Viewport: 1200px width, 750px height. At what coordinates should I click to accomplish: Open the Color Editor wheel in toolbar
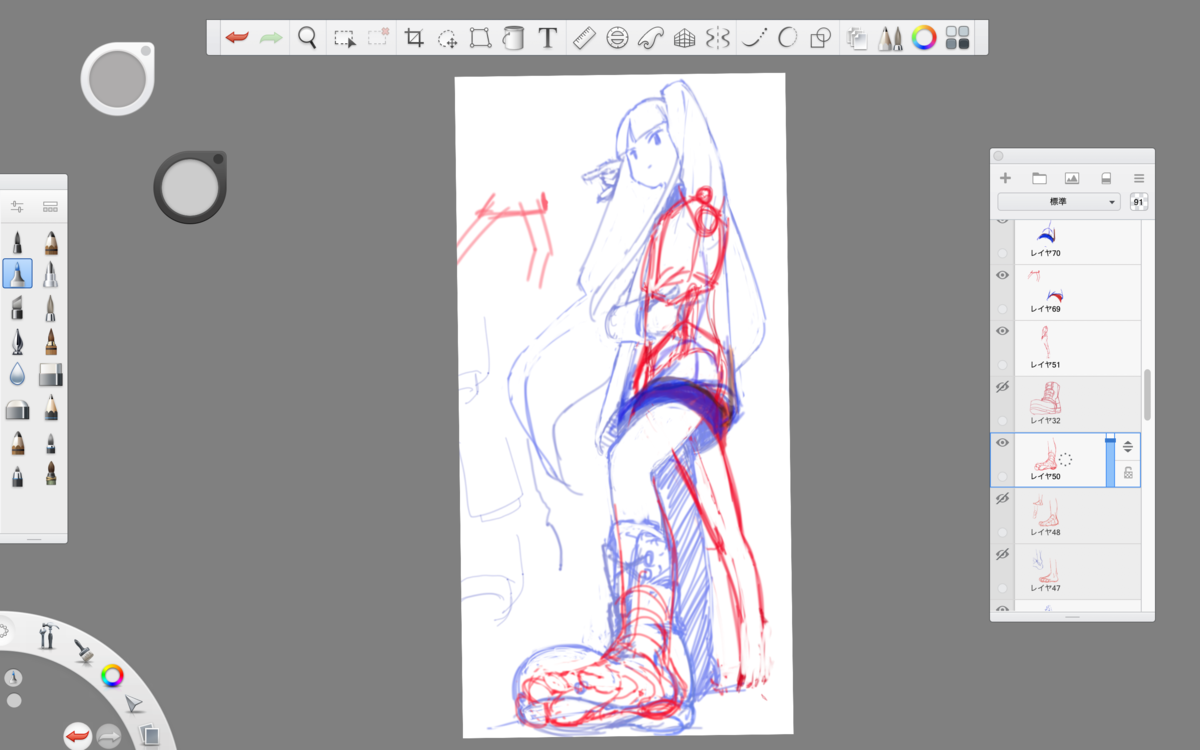point(924,39)
